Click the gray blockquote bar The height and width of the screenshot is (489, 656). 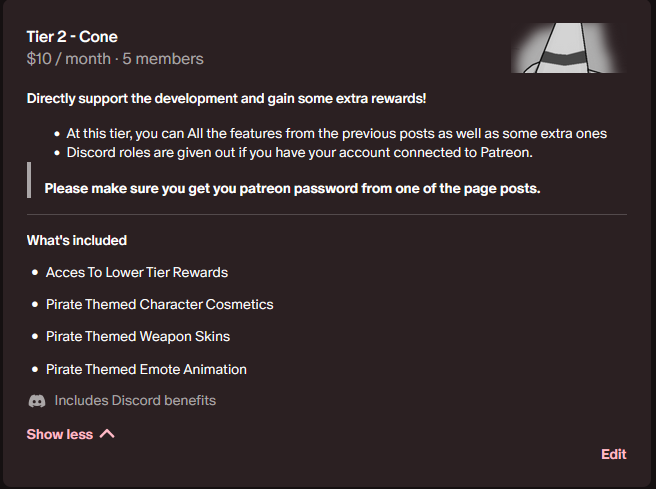29,180
